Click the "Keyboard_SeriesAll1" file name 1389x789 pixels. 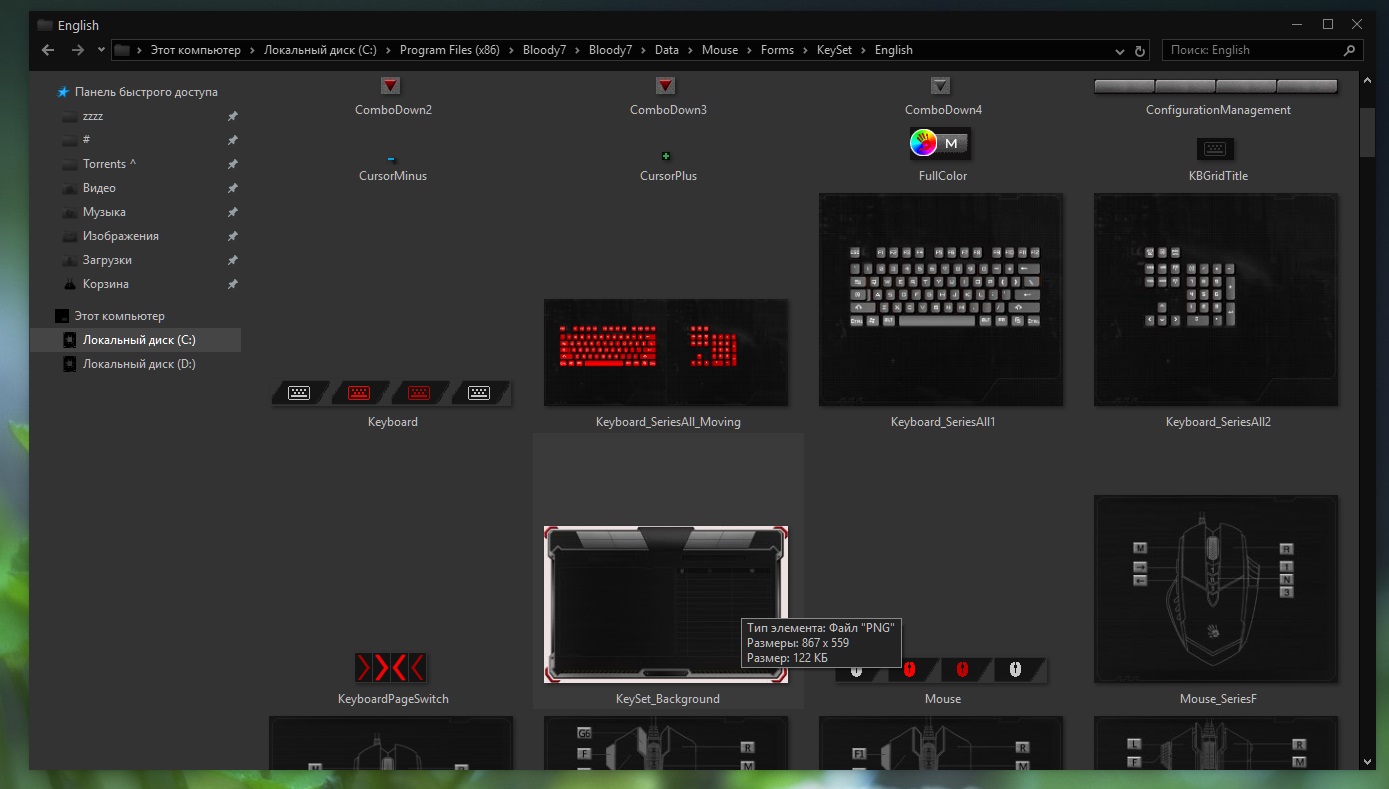pos(943,422)
